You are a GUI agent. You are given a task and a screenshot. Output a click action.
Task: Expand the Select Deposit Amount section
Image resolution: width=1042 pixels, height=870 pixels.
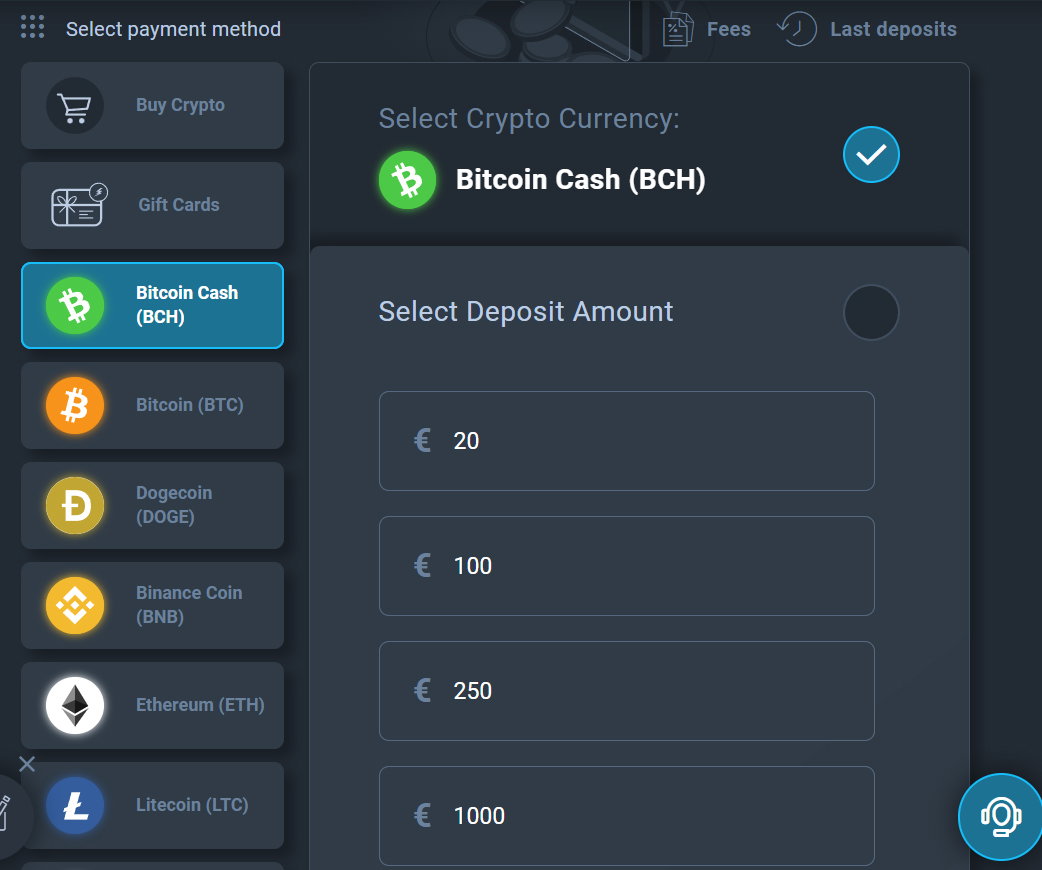[526, 312]
